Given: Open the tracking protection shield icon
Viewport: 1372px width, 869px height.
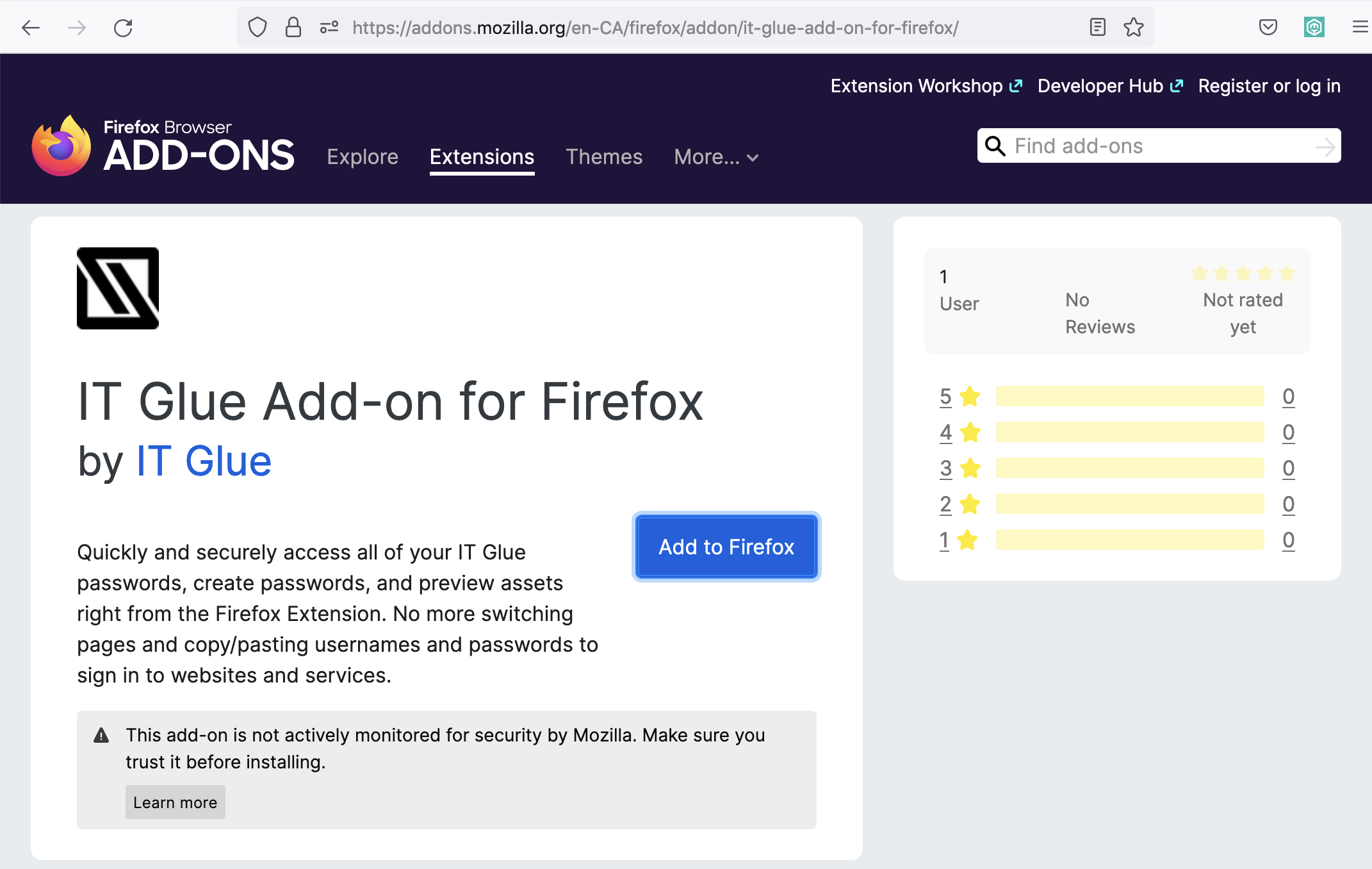Looking at the screenshot, I should (x=257, y=28).
